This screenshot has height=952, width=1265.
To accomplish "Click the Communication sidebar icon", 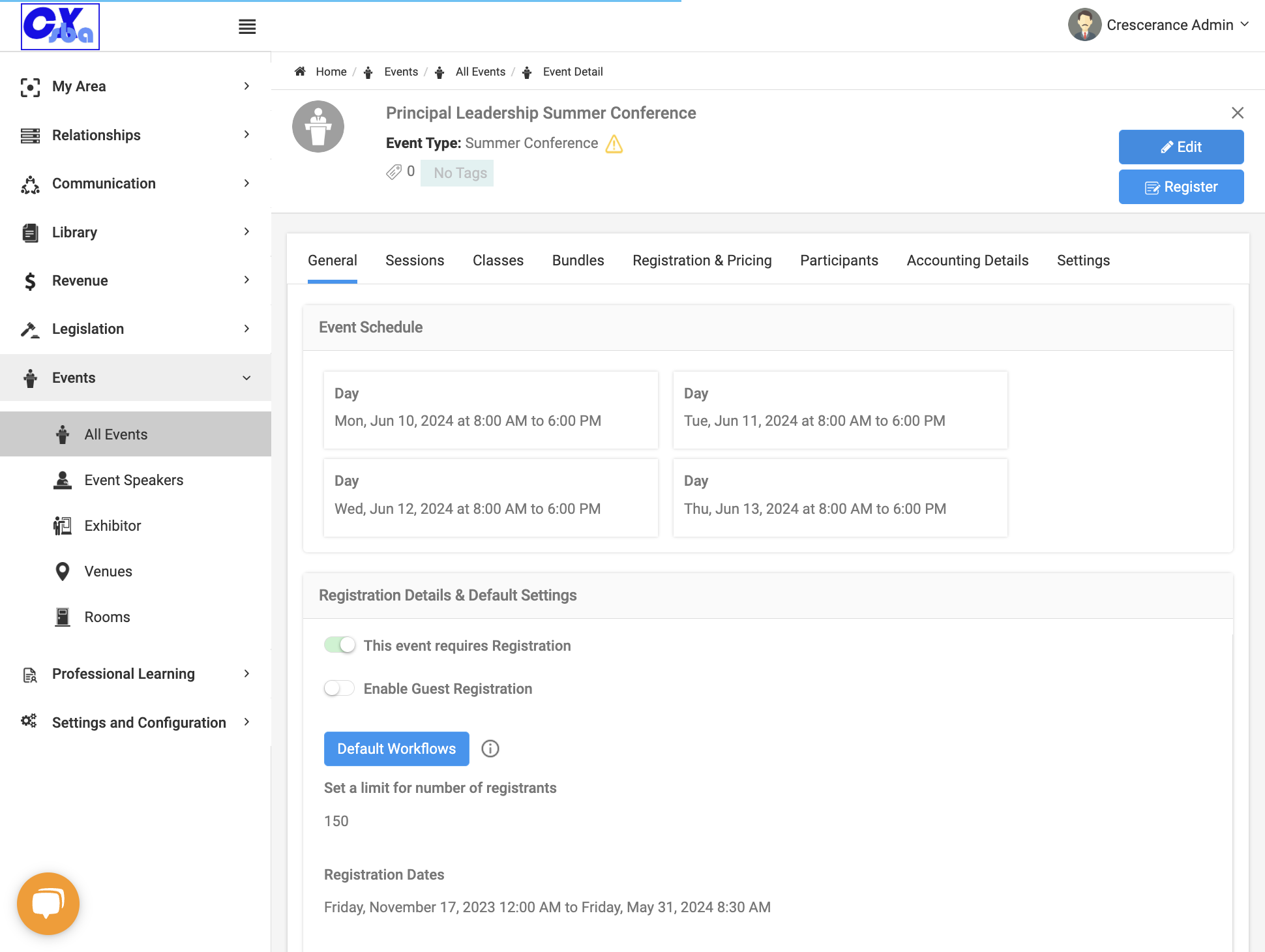I will click(x=30, y=185).
